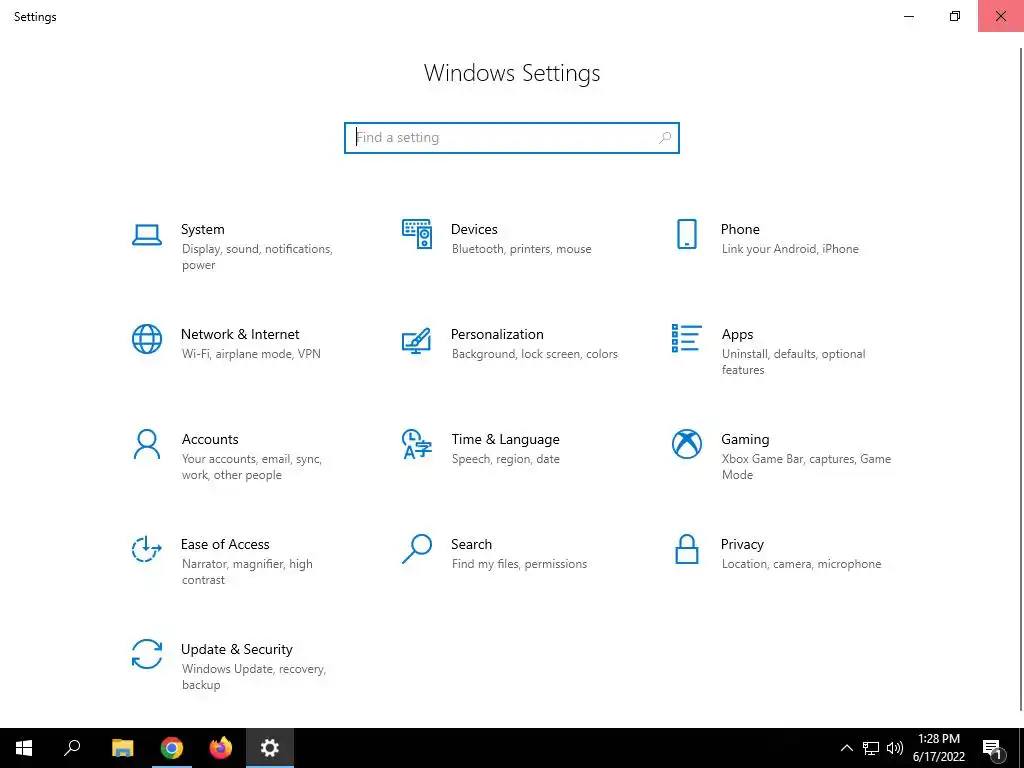Open the Action Center notifications icon

pos(993,749)
